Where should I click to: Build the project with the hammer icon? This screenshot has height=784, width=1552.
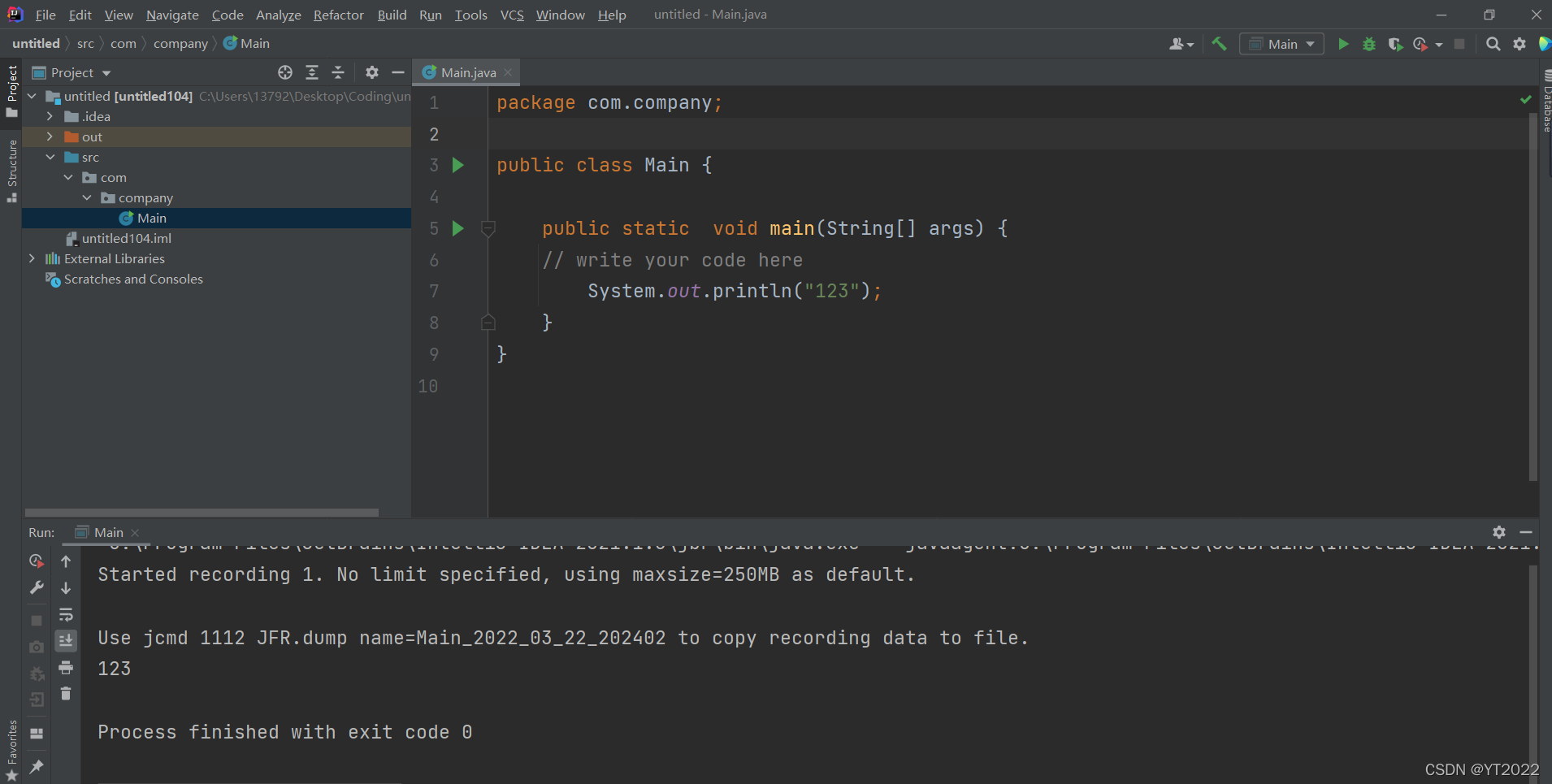coord(1219,44)
